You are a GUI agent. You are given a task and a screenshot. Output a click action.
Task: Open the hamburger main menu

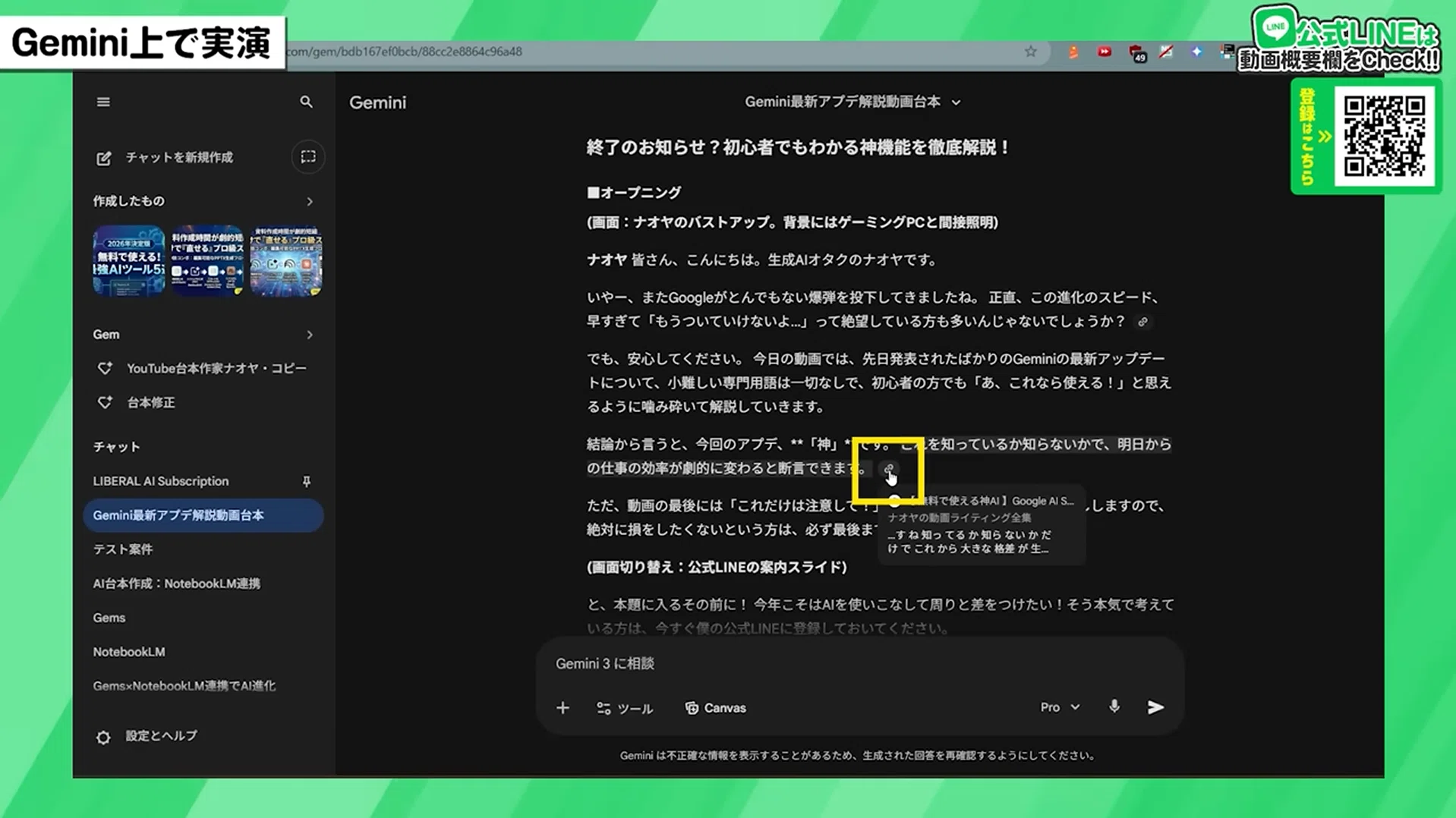tap(103, 102)
